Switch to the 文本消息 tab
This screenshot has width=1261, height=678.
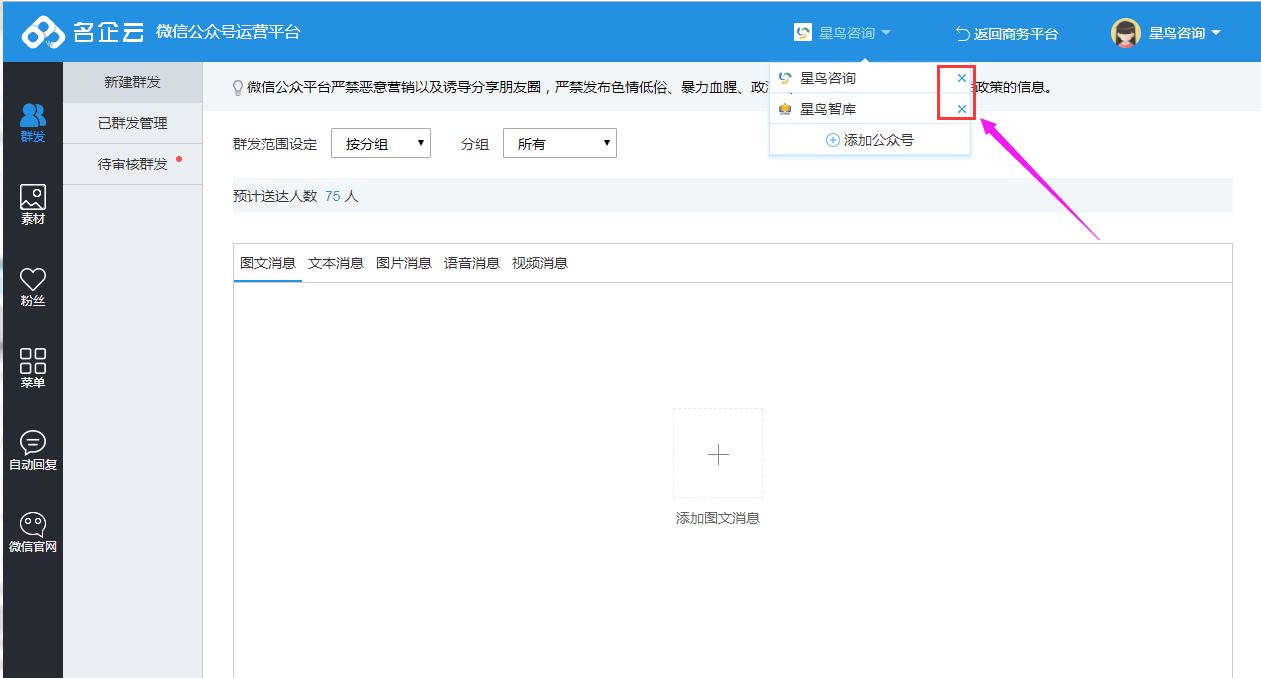click(336, 263)
